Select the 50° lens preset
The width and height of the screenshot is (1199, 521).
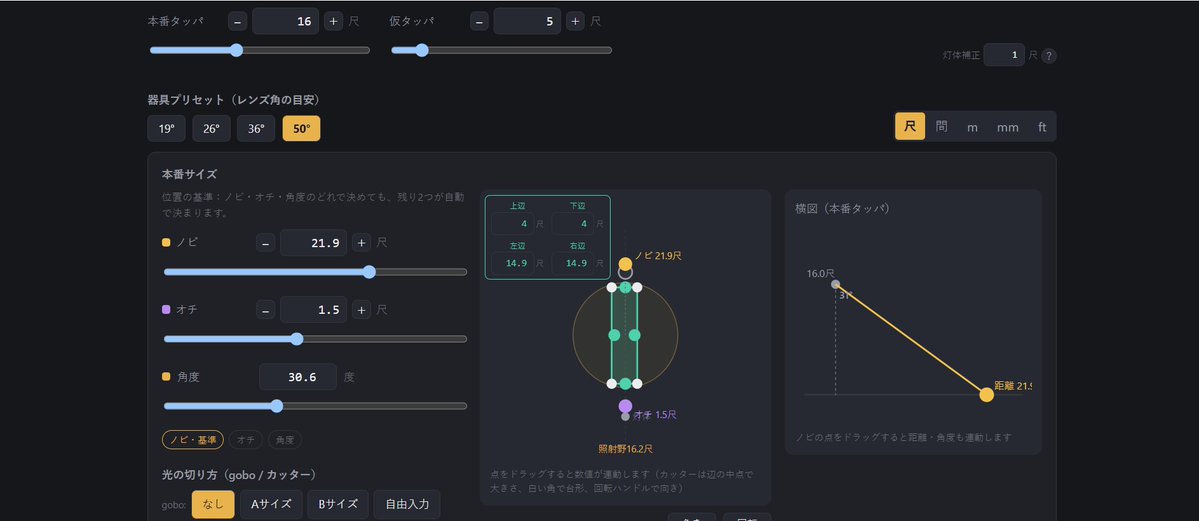[301, 129]
